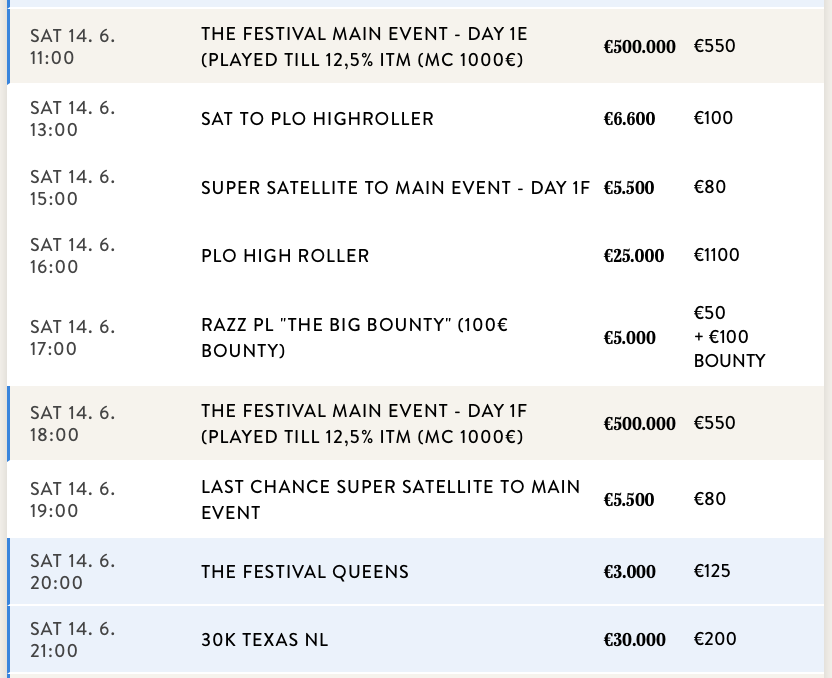This screenshot has width=832, height=678.
Task: Click the Sat 14. 6. 16:00 time cell
Action: pos(72,256)
